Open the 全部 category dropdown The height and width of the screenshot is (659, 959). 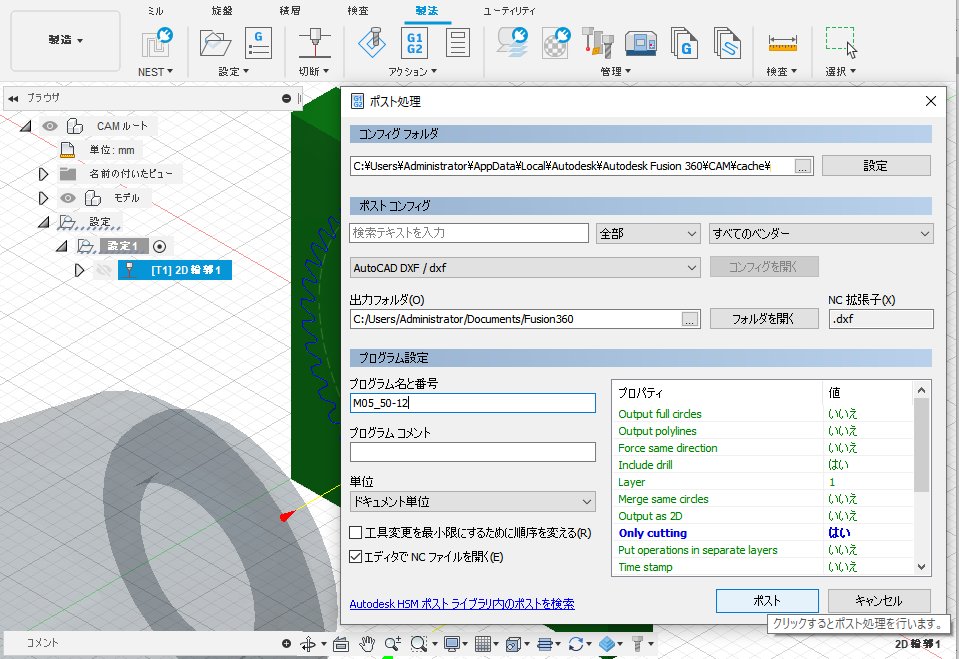pyautogui.click(x=648, y=233)
